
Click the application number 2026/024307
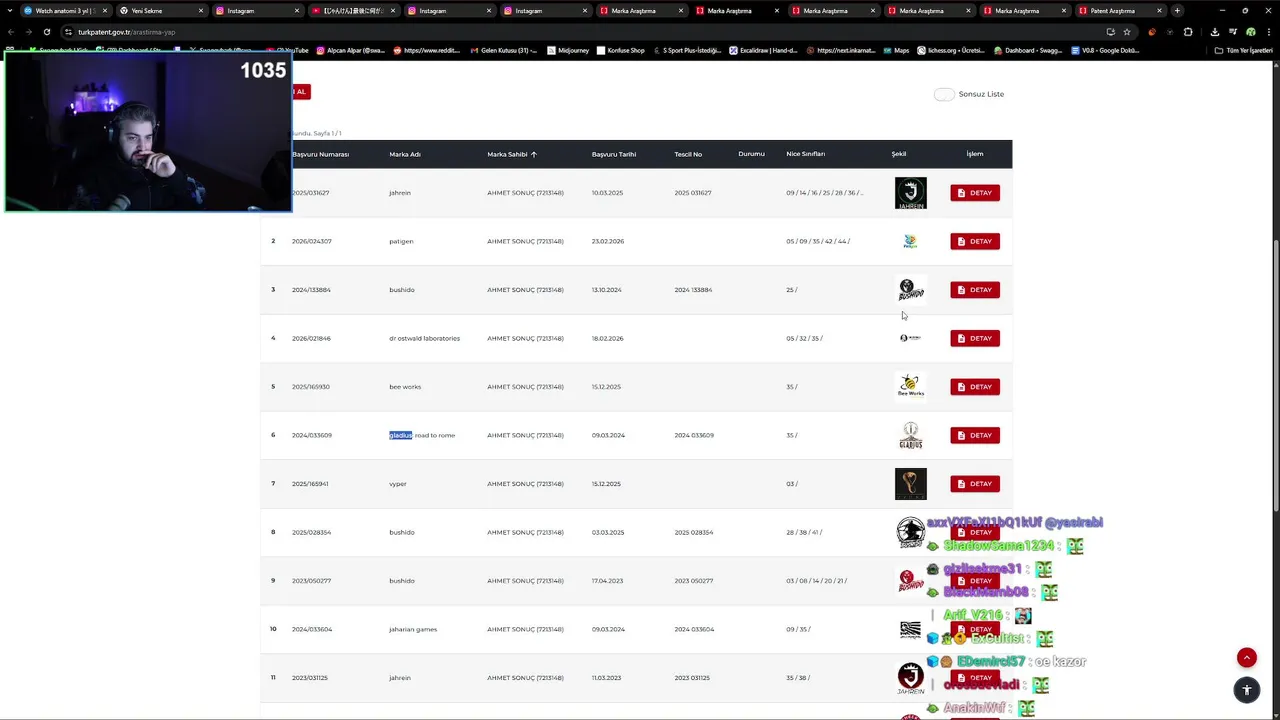click(312, 241)
